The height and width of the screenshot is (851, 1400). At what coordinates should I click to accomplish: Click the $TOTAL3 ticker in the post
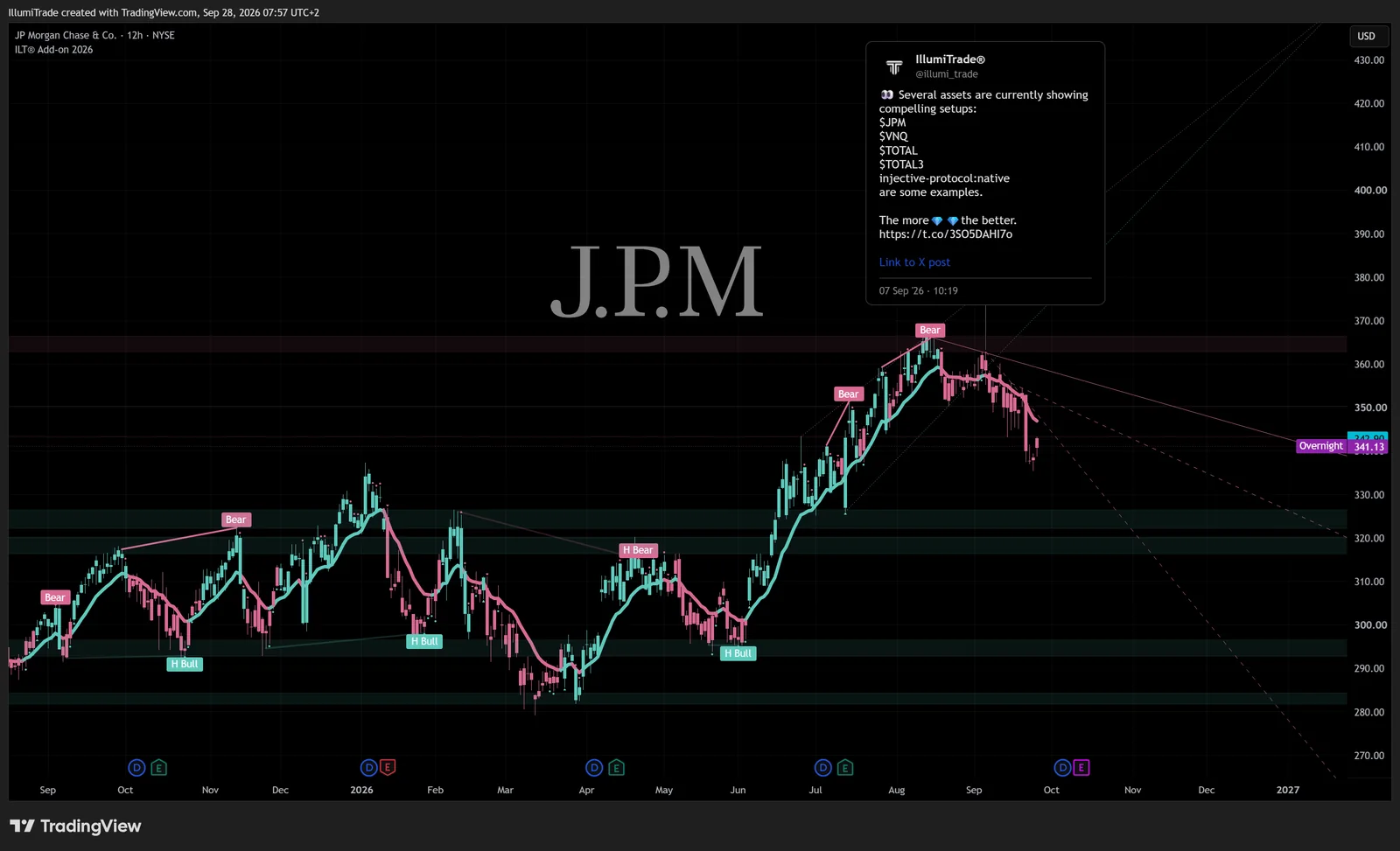(901, 164)
